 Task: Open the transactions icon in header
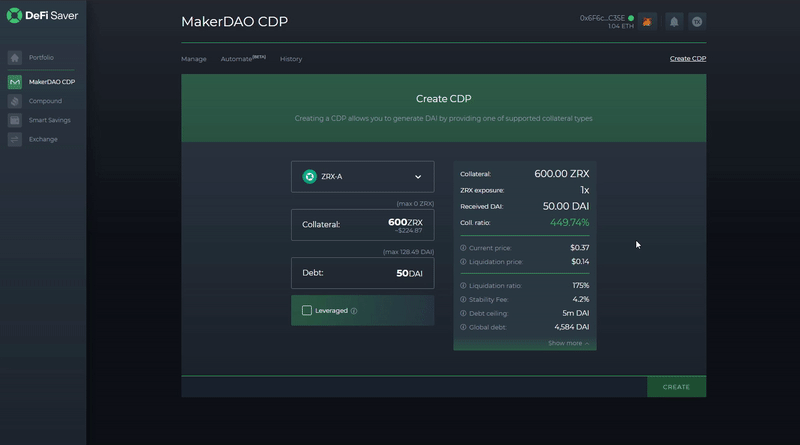point(697,22)
